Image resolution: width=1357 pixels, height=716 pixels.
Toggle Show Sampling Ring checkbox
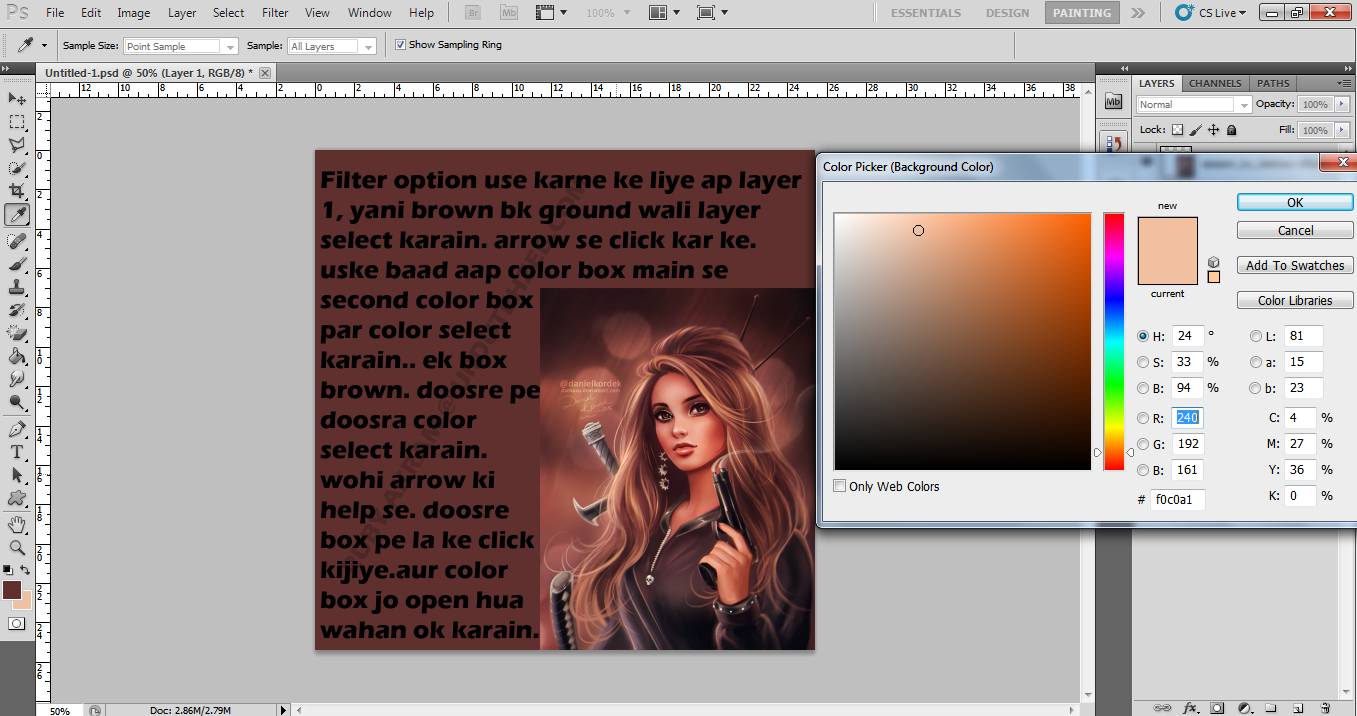tap(401, 45)
